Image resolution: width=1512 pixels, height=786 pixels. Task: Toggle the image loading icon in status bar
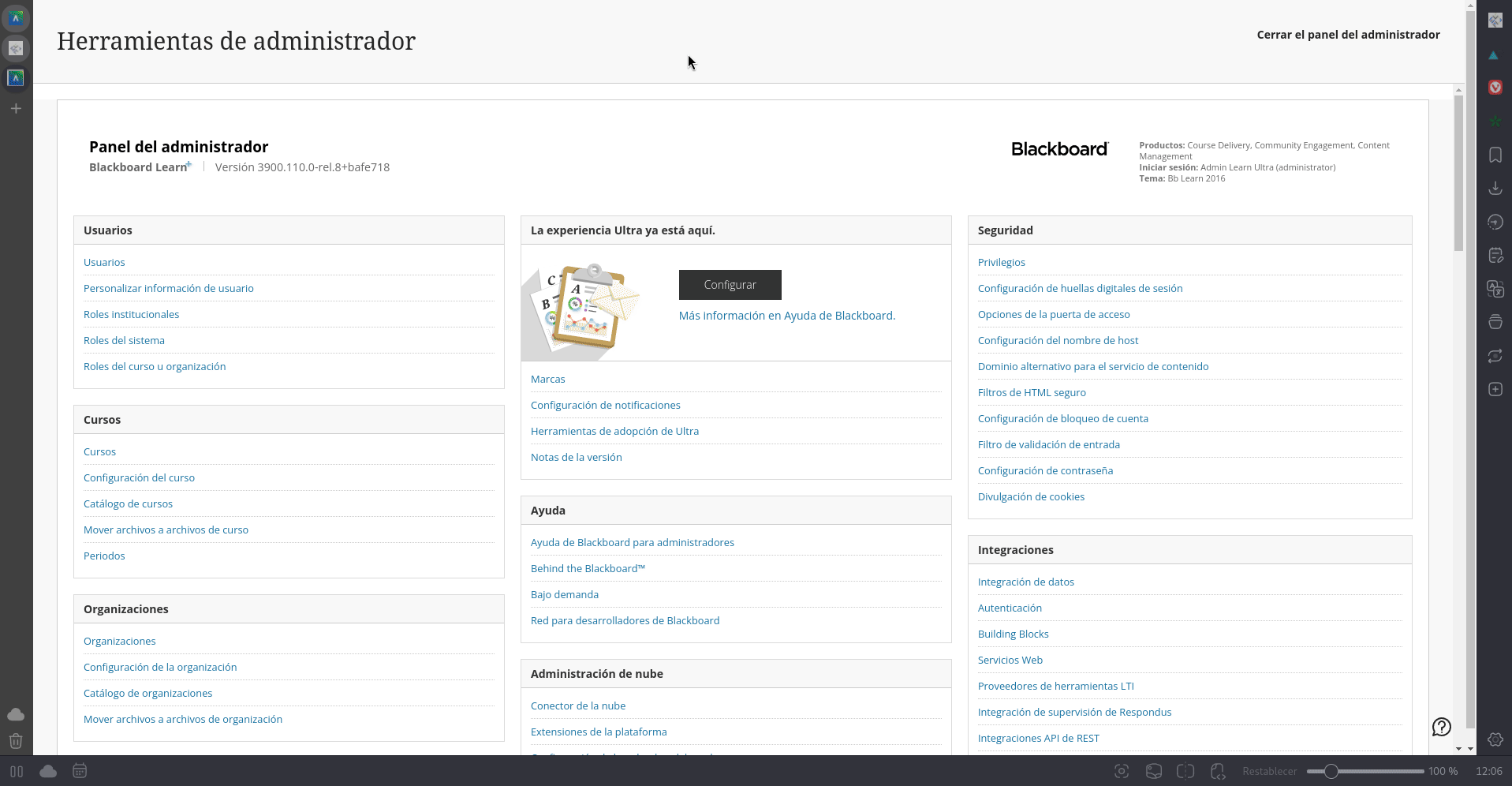(1153, 771)
